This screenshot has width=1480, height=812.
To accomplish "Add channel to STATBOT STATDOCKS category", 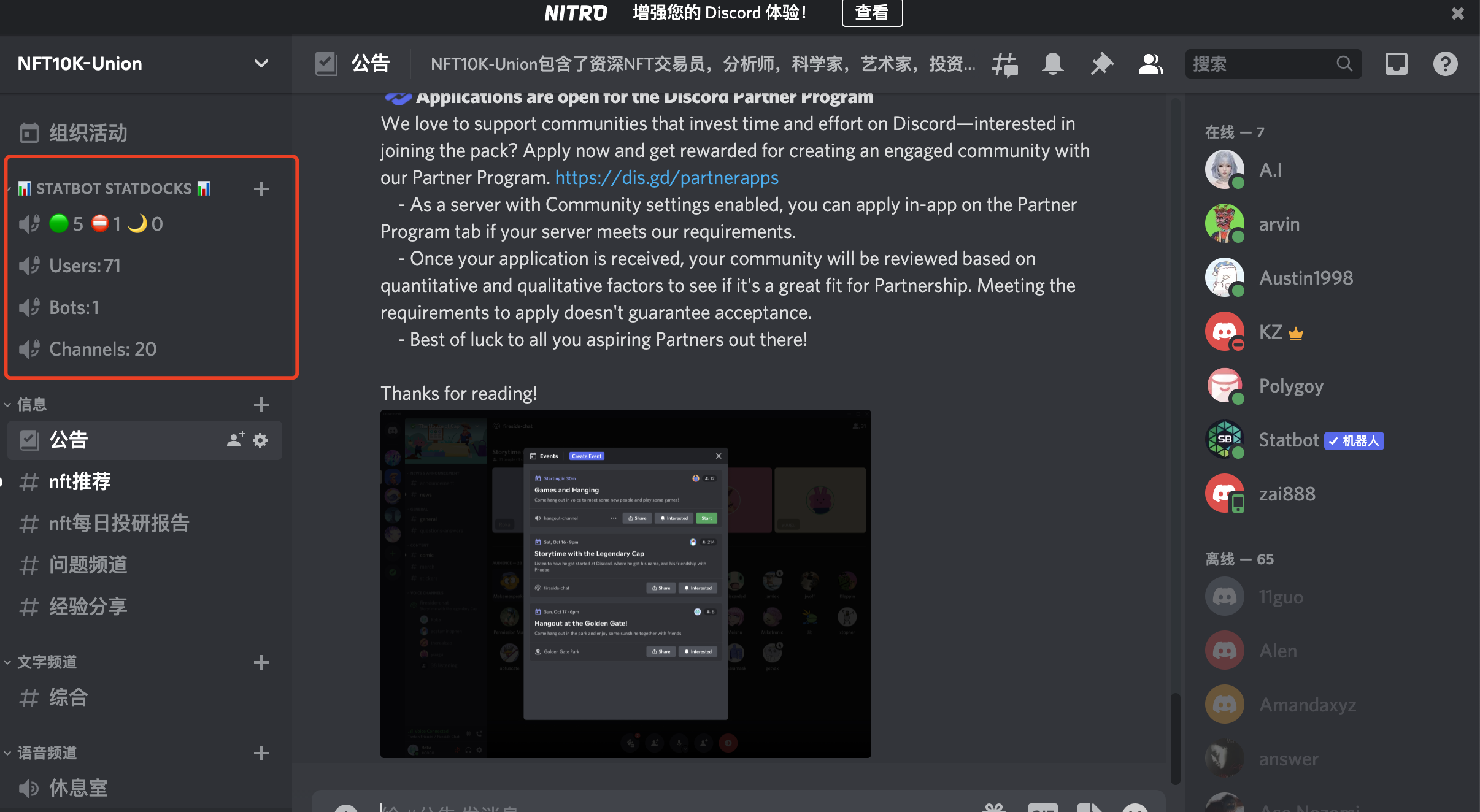I will coord(261,189).
